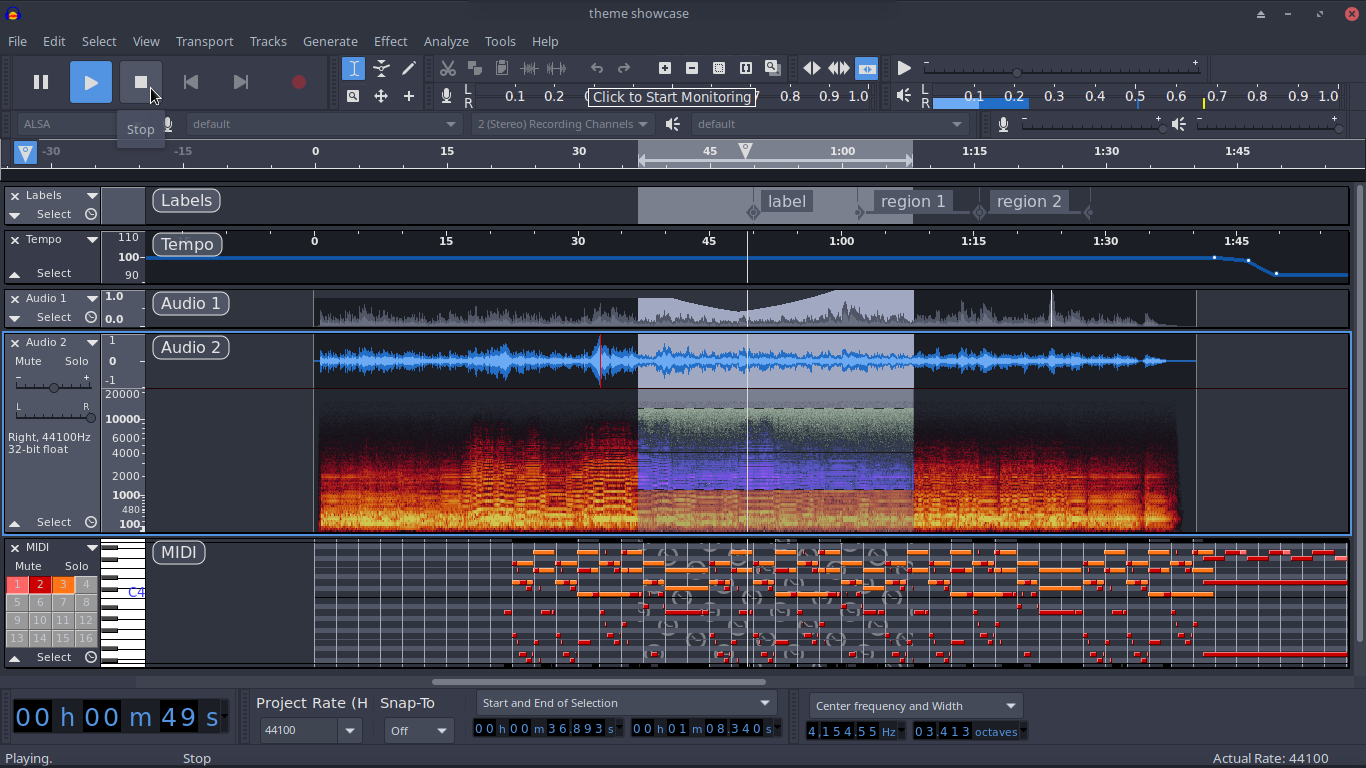Open Start and End of Selection dropdown
1366x768 pixels.
tap(627, 703)
